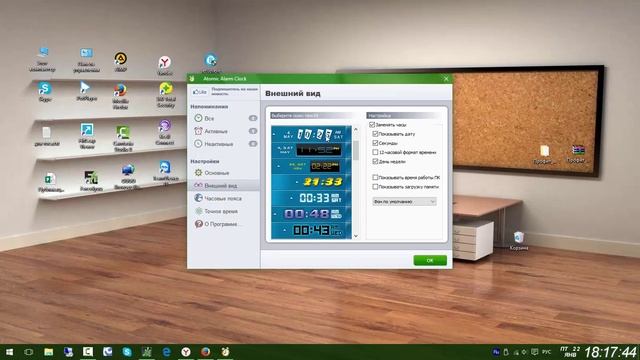Select the Mozilla Firefox desktop icon
The height and width of the screenshot is (360, 640).
click(120, 96)
